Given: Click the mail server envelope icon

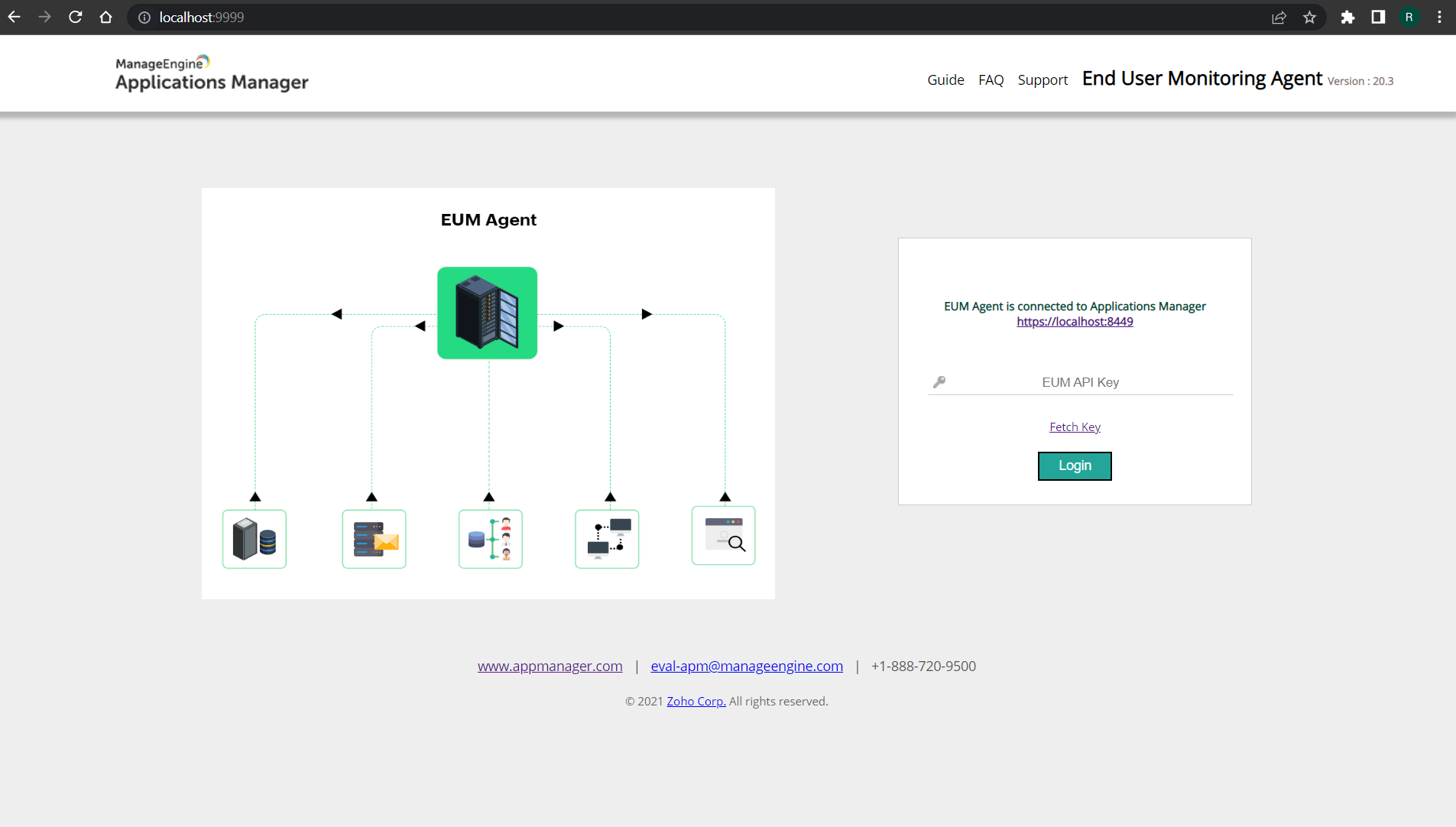Looking at the screenshot, I should point(374,539).
